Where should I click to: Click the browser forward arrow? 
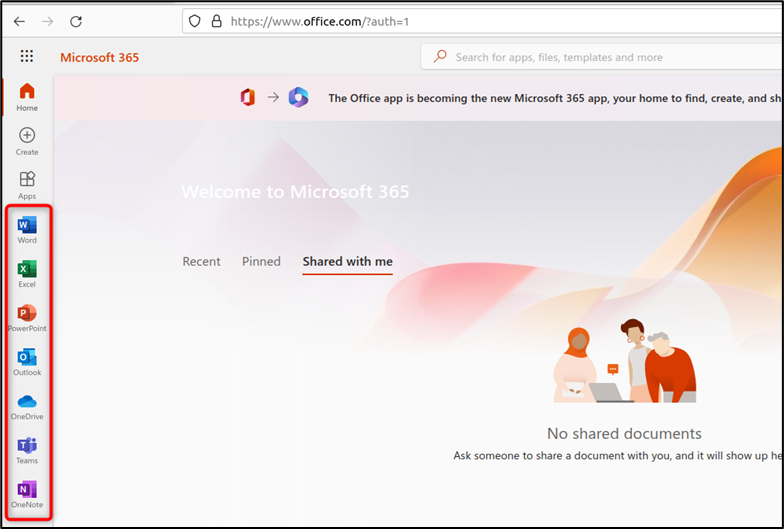[x=48, y=22]
